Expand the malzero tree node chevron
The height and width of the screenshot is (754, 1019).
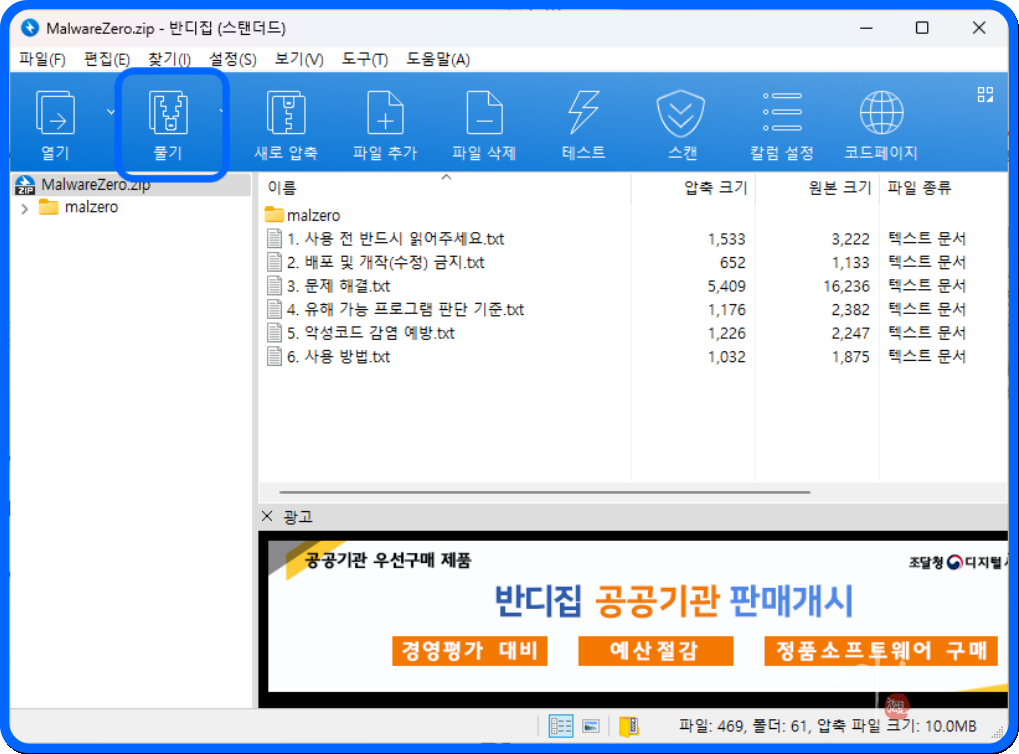pyautogui.click(x=25, y=209)
